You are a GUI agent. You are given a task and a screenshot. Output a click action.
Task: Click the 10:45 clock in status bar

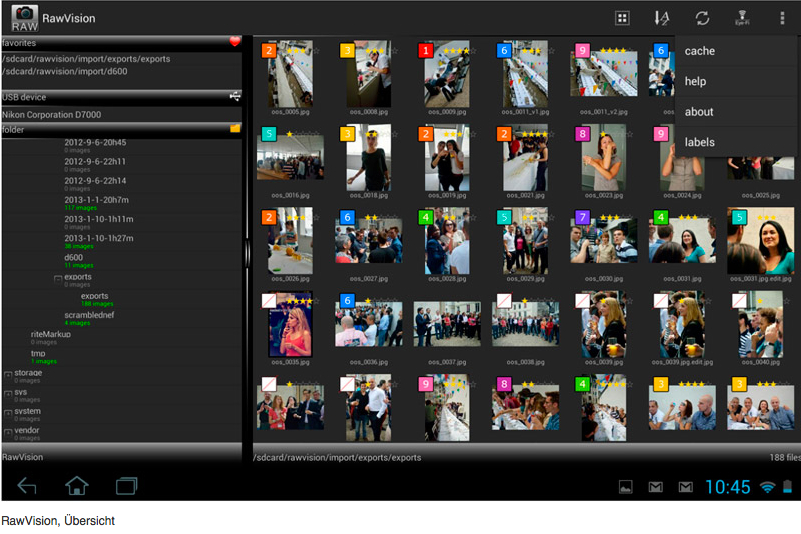pyautogui.click(x=727, y=487)
